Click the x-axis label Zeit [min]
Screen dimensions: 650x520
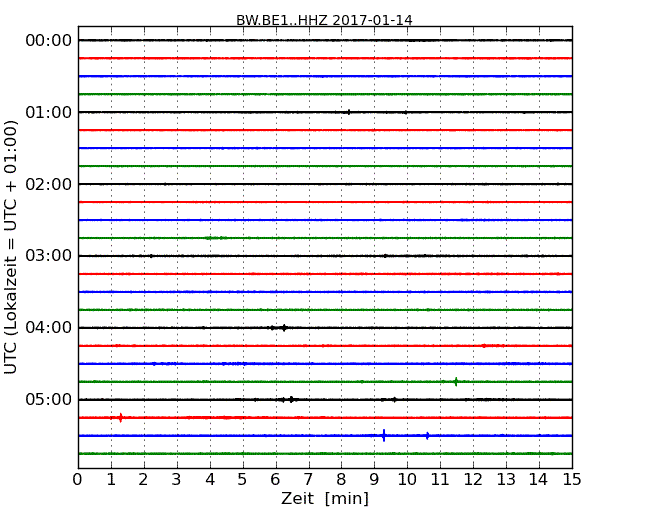click(x=325, y=499)
